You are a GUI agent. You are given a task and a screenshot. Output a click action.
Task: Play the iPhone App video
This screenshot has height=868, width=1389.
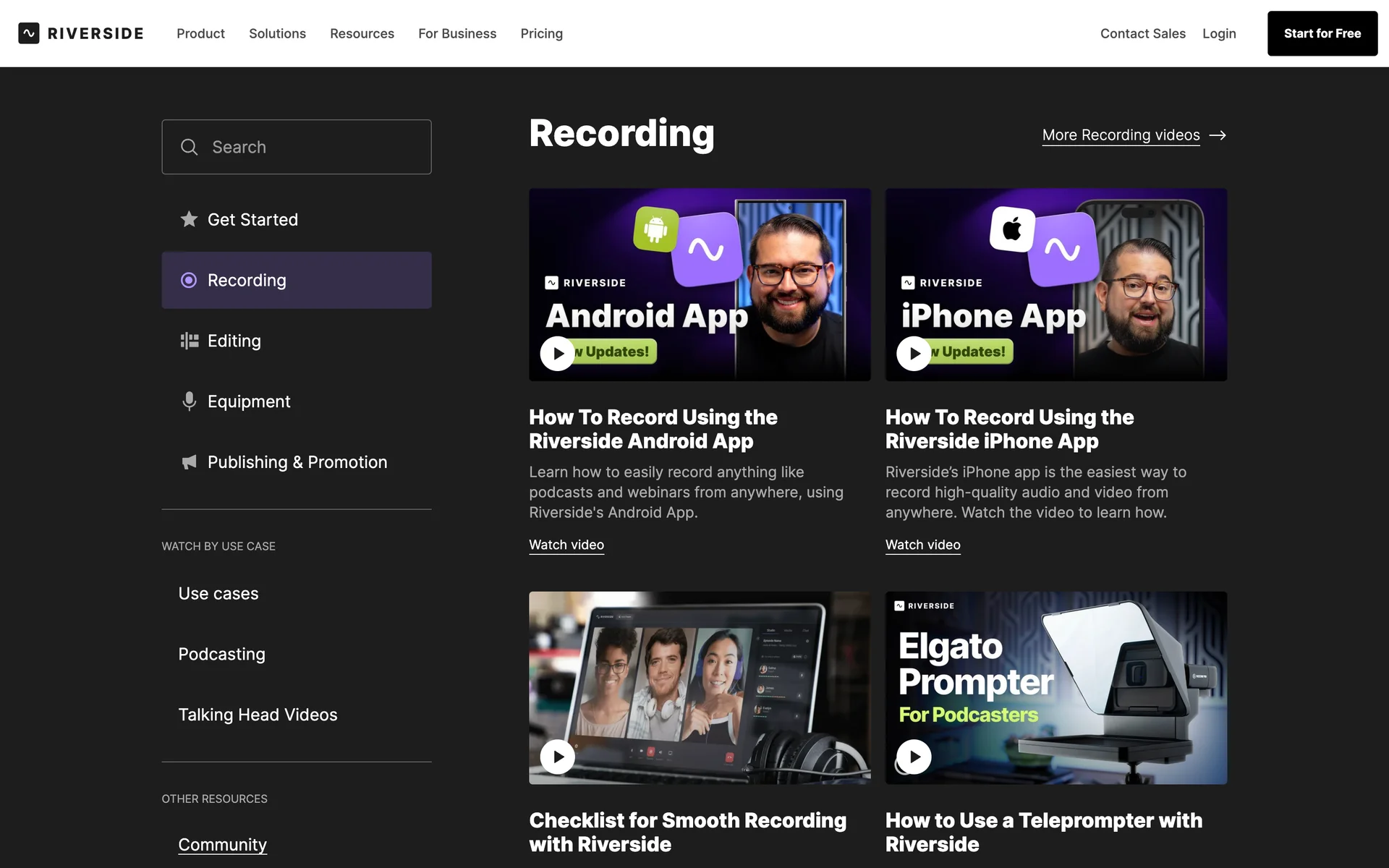coord(914,354)
